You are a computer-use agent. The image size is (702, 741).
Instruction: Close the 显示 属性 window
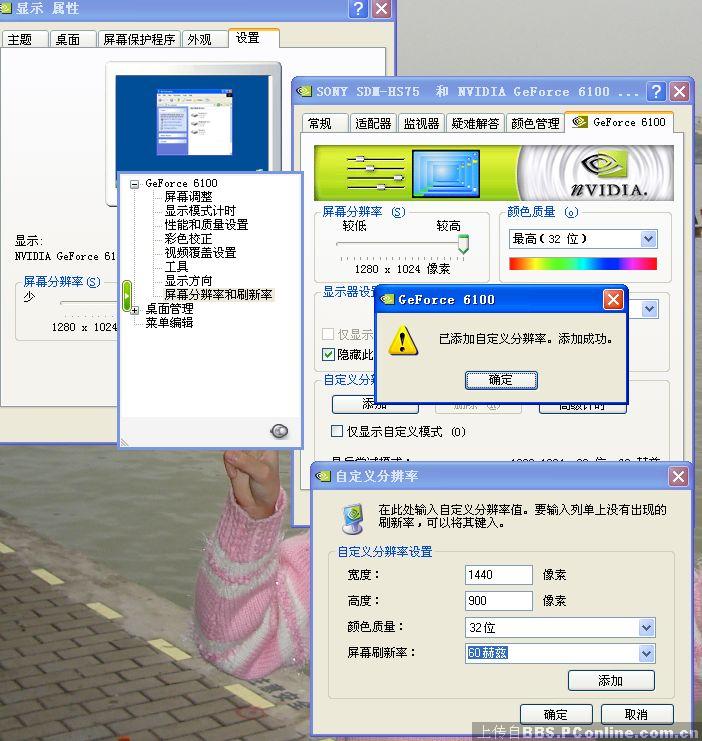[x=381, y=9]
